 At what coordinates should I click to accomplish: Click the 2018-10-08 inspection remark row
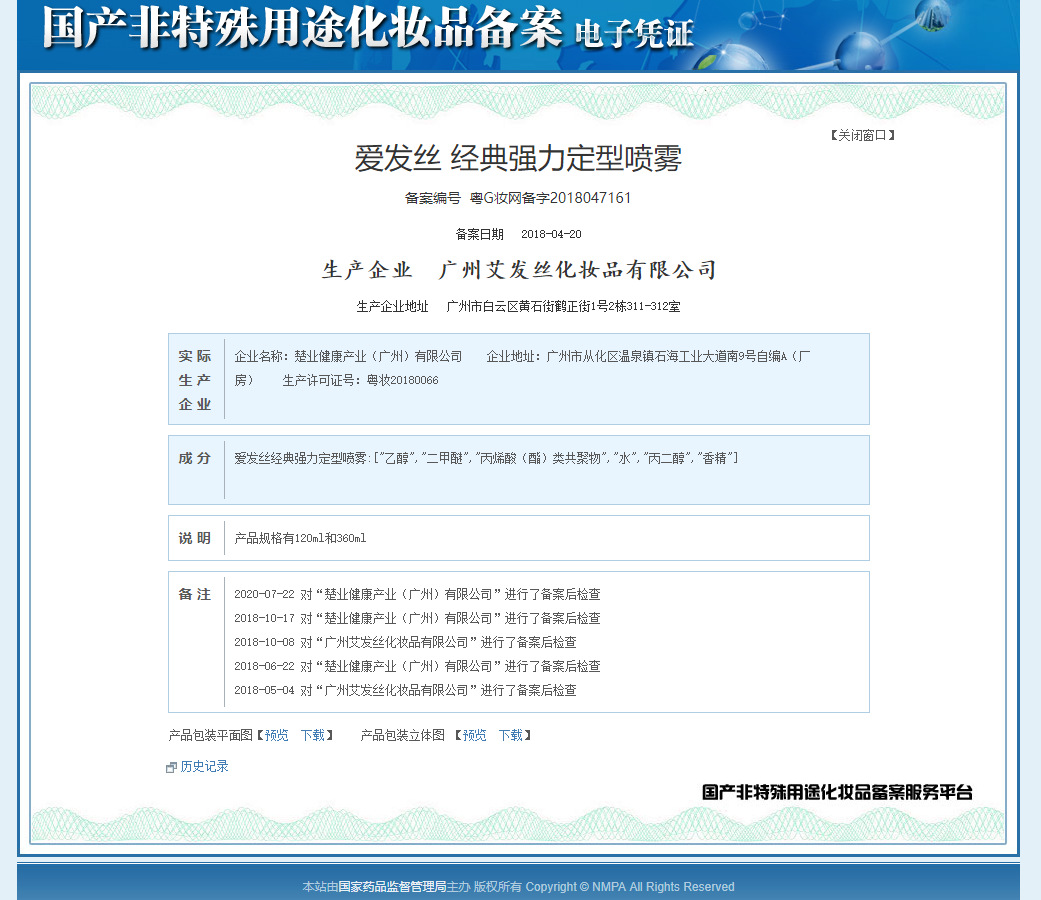pos(405,642)
